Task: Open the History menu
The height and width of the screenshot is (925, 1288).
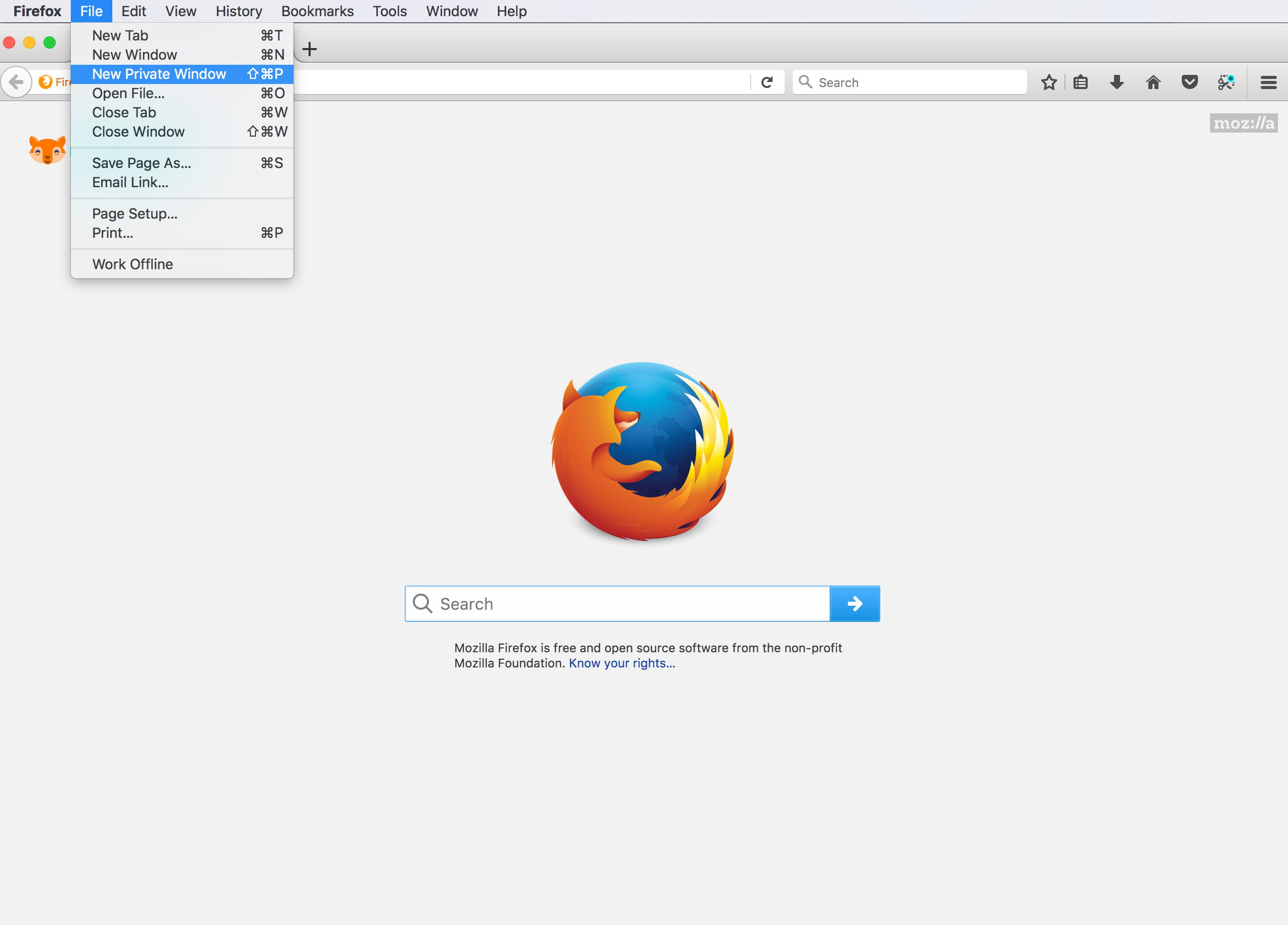Action: click(238, 11)
